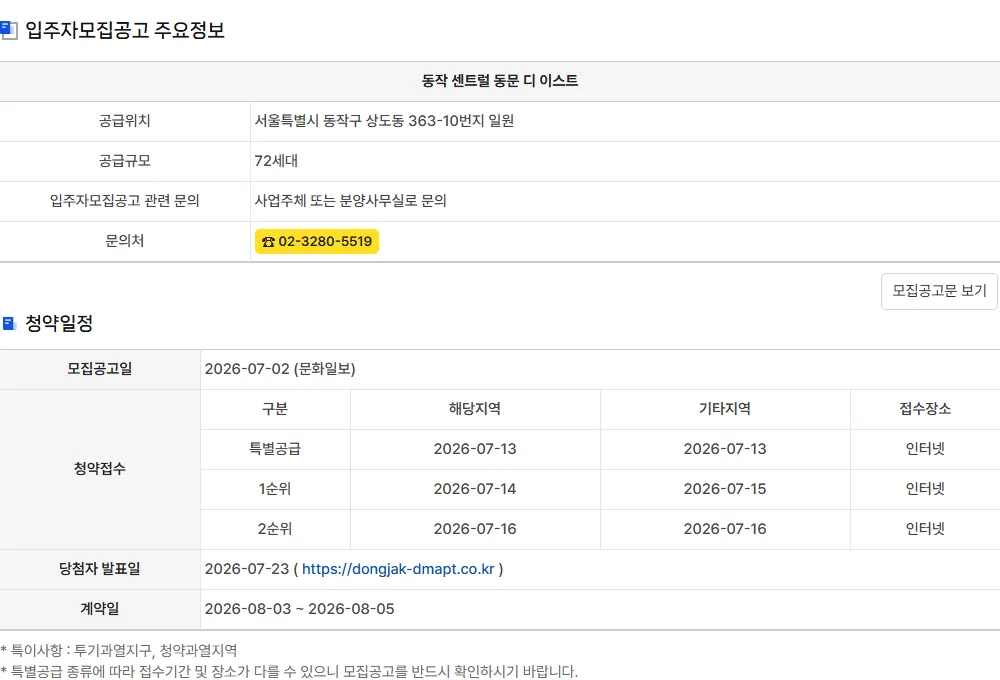Viewport: 1000px width, 680px height.
Task: Click contract period 2026-08-03 ~ 2026-08-05
Action: (x=299, y=609)
